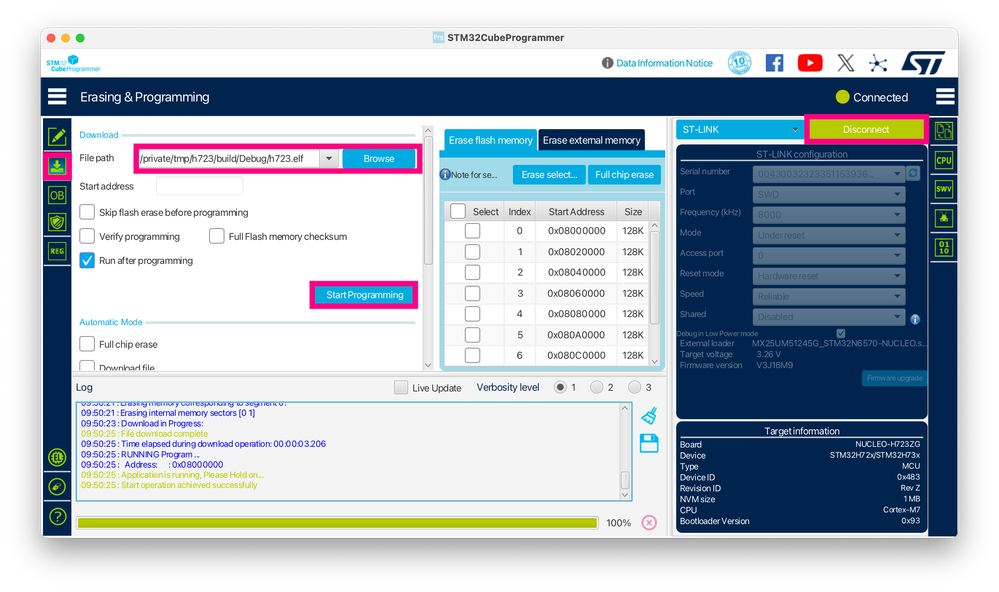Screen dimensions: 999x592
Task: Click in the Start address field
Action: [199, 186]
